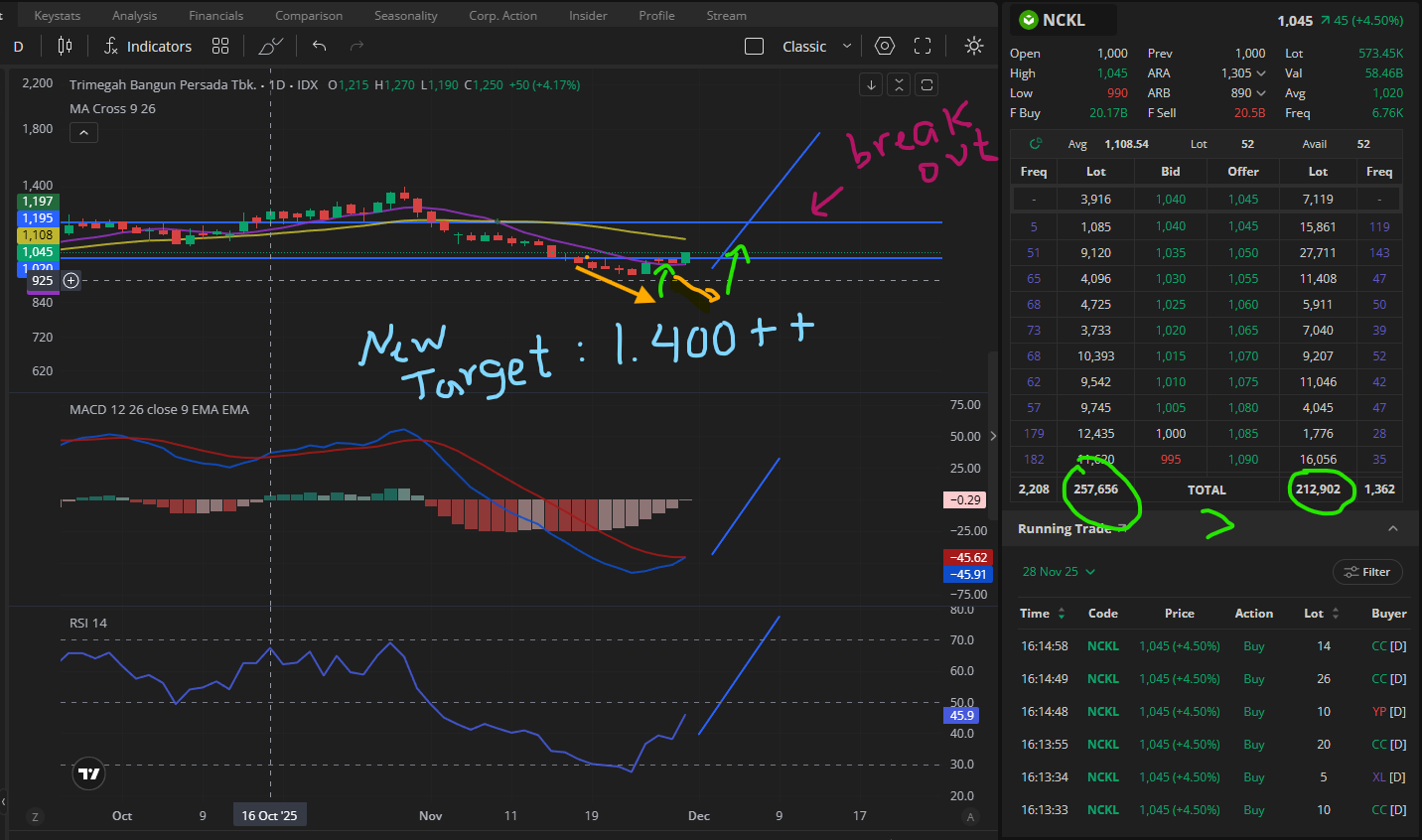This screenshot has height=840, width=1422.
Task: Click the square layout checkbox beside Classic
Action: tap(754, 47)
